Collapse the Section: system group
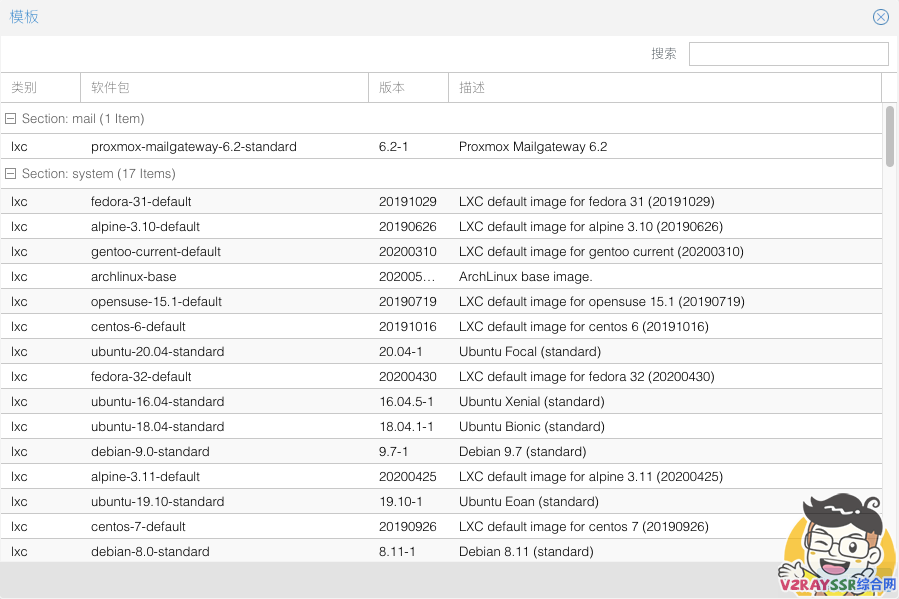Viewport: 899px width, 599px height. 11,174
